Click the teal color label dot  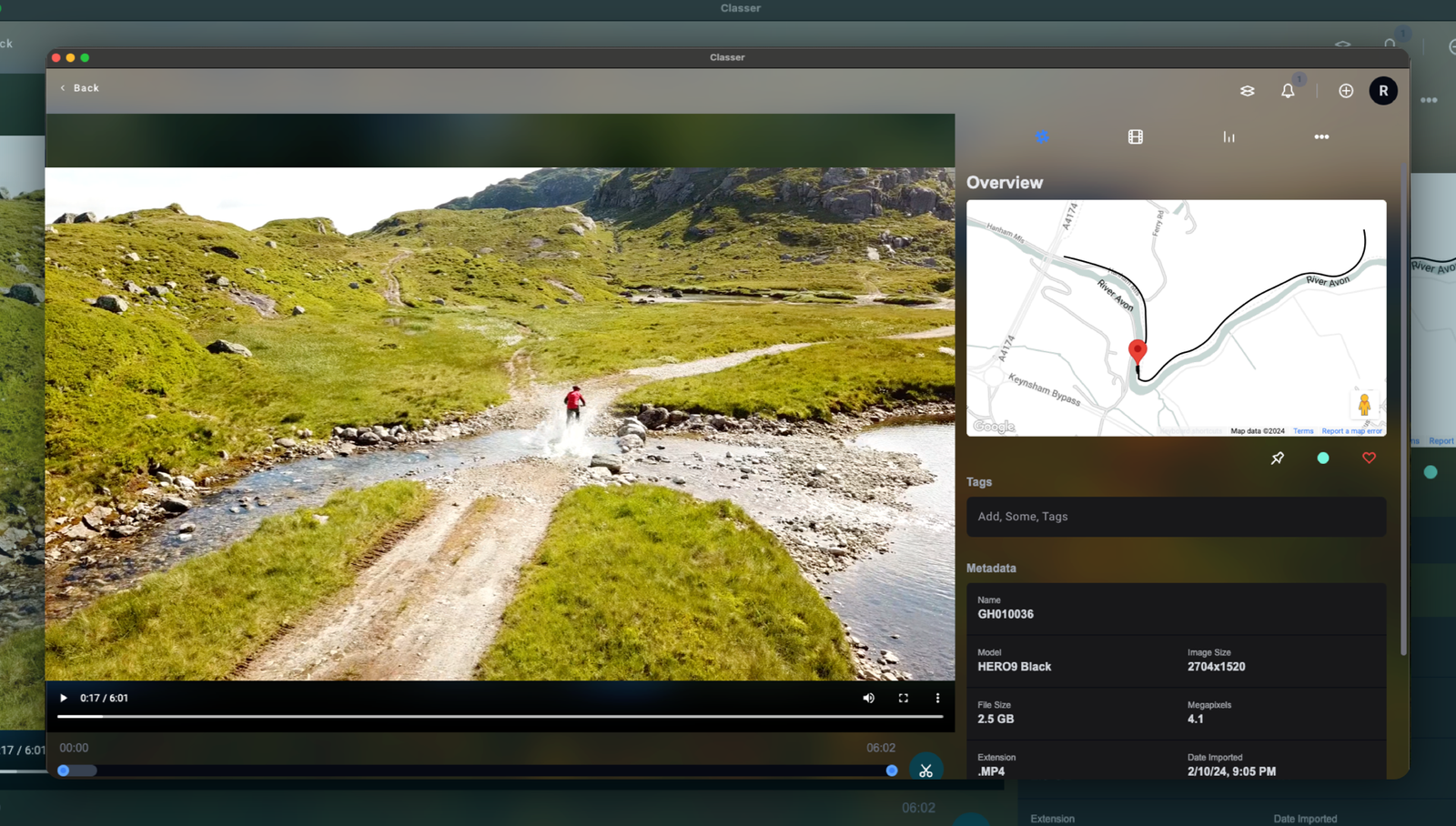1323,458
